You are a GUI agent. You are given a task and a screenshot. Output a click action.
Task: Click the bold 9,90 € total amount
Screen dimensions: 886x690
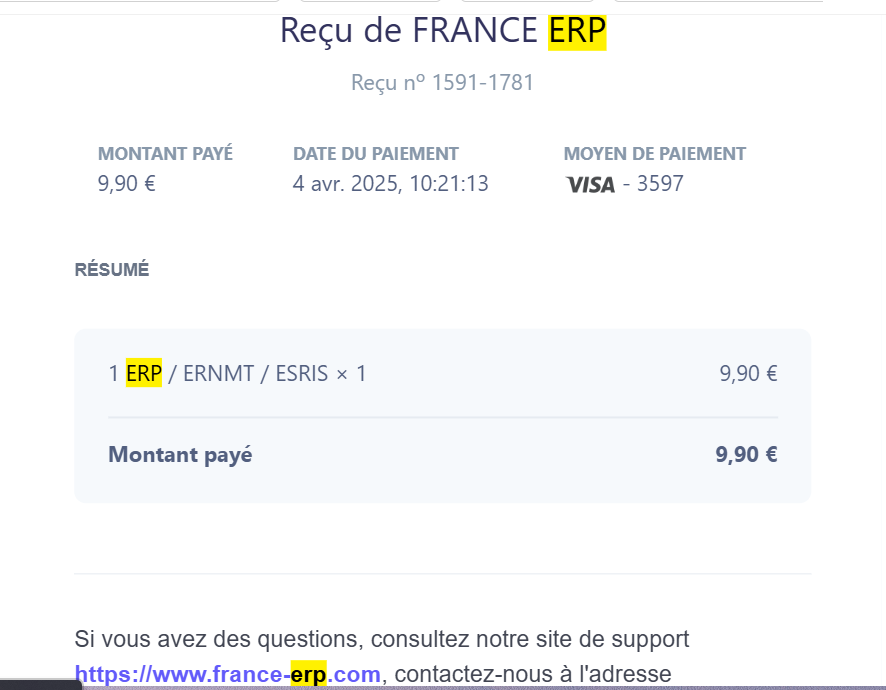[x=746, y=454]
